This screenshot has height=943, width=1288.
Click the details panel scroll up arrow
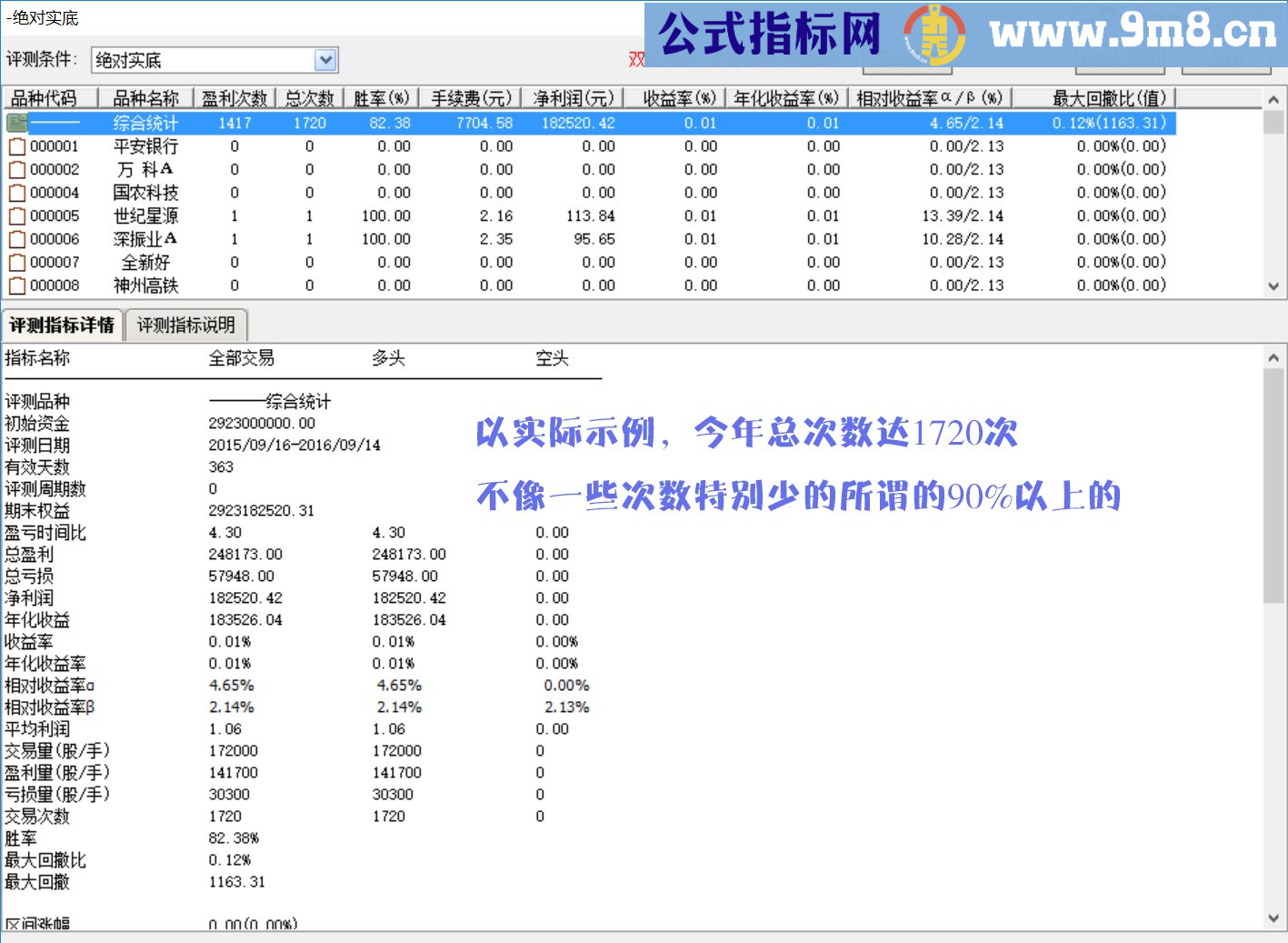[x=1273, y=358]
